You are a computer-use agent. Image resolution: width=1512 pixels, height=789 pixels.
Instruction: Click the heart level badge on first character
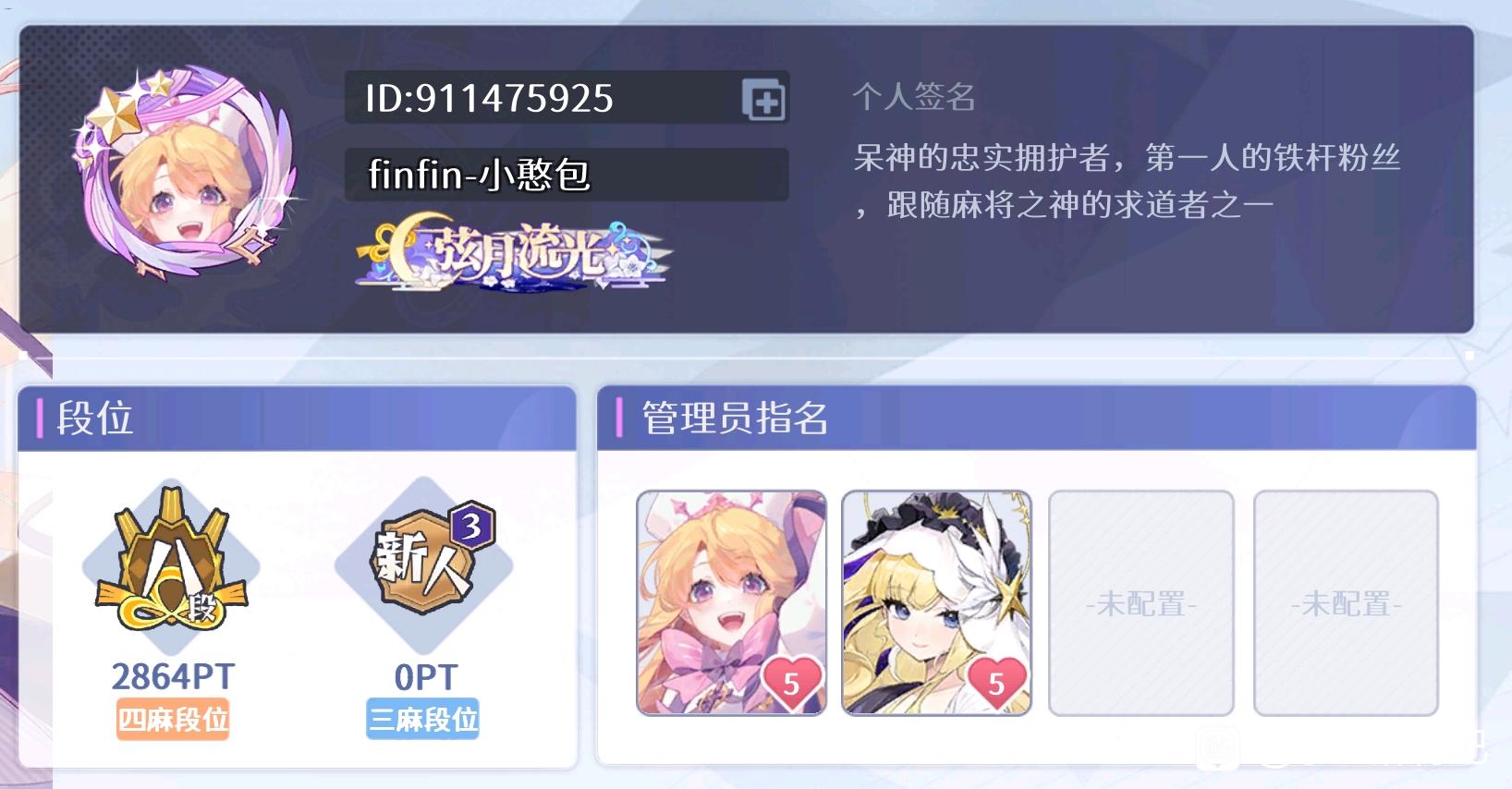[791, 683]
